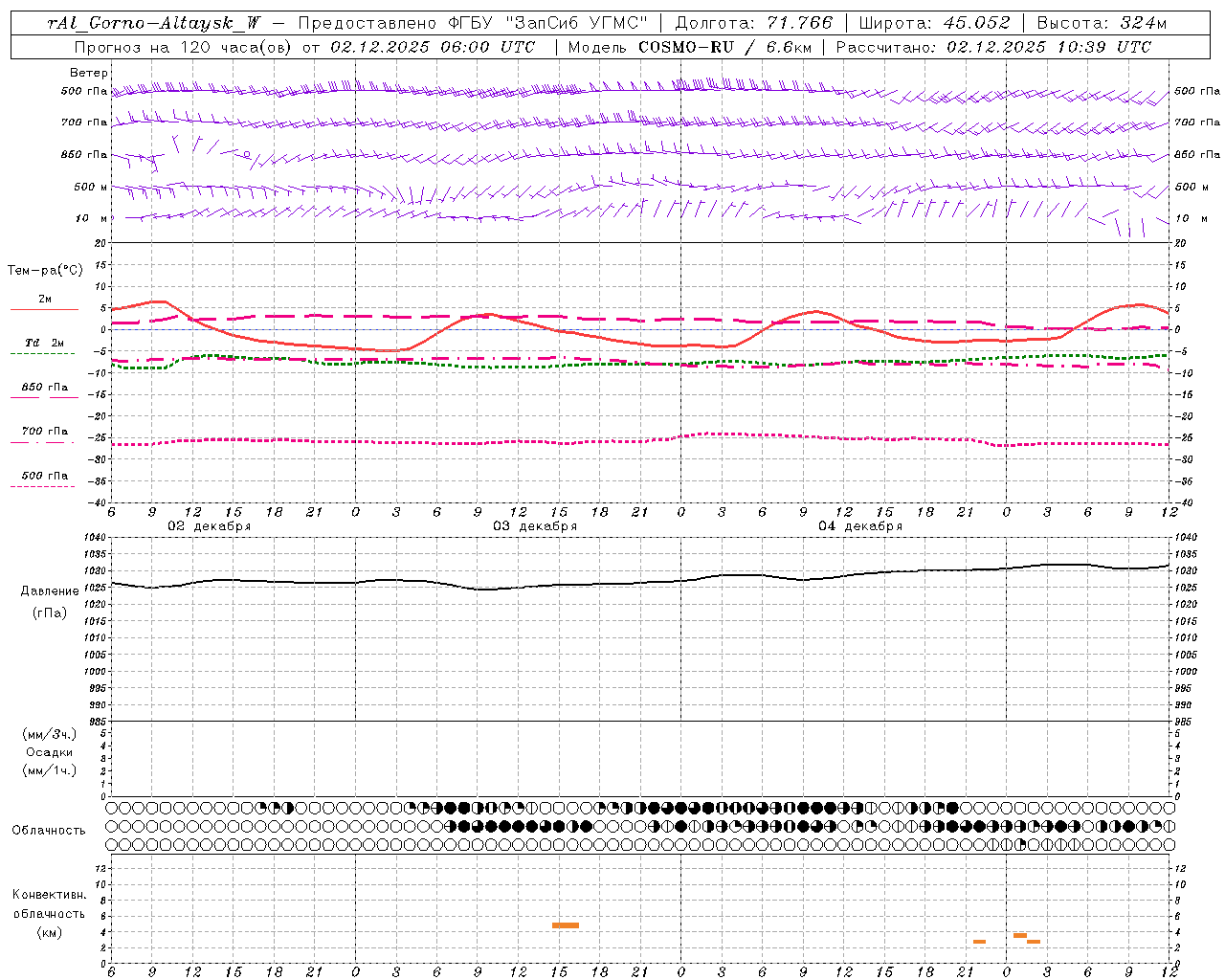This screenshot has height=980, width=1225.
Task: Click the date label 04 декабря
Action: (860, 526)
